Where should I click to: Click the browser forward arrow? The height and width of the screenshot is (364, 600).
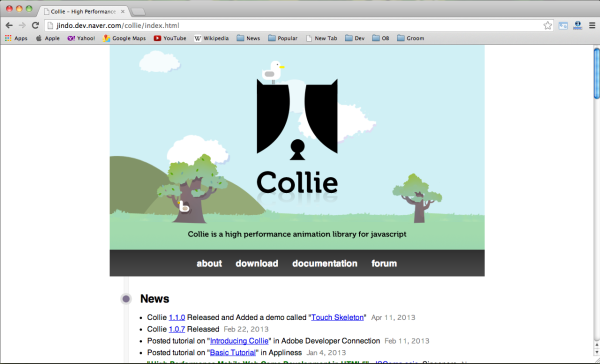(x=22, y=26)
